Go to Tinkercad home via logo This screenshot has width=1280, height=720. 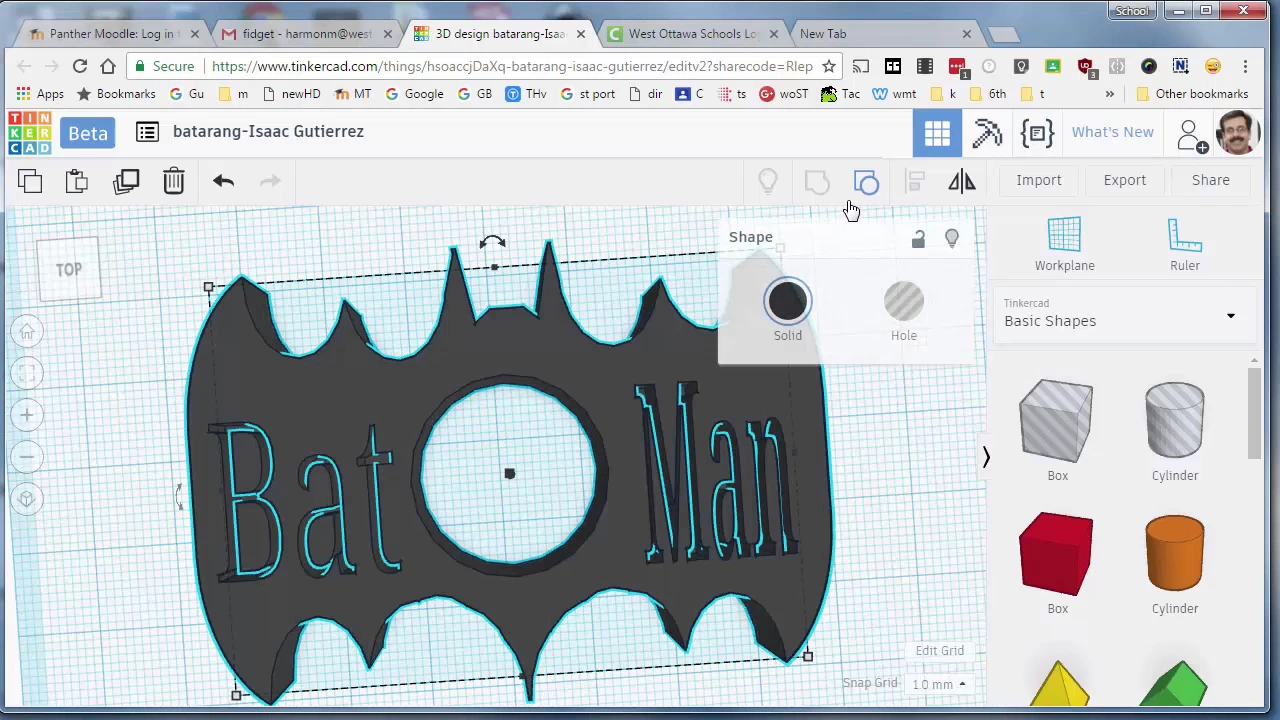coord(29,133)
